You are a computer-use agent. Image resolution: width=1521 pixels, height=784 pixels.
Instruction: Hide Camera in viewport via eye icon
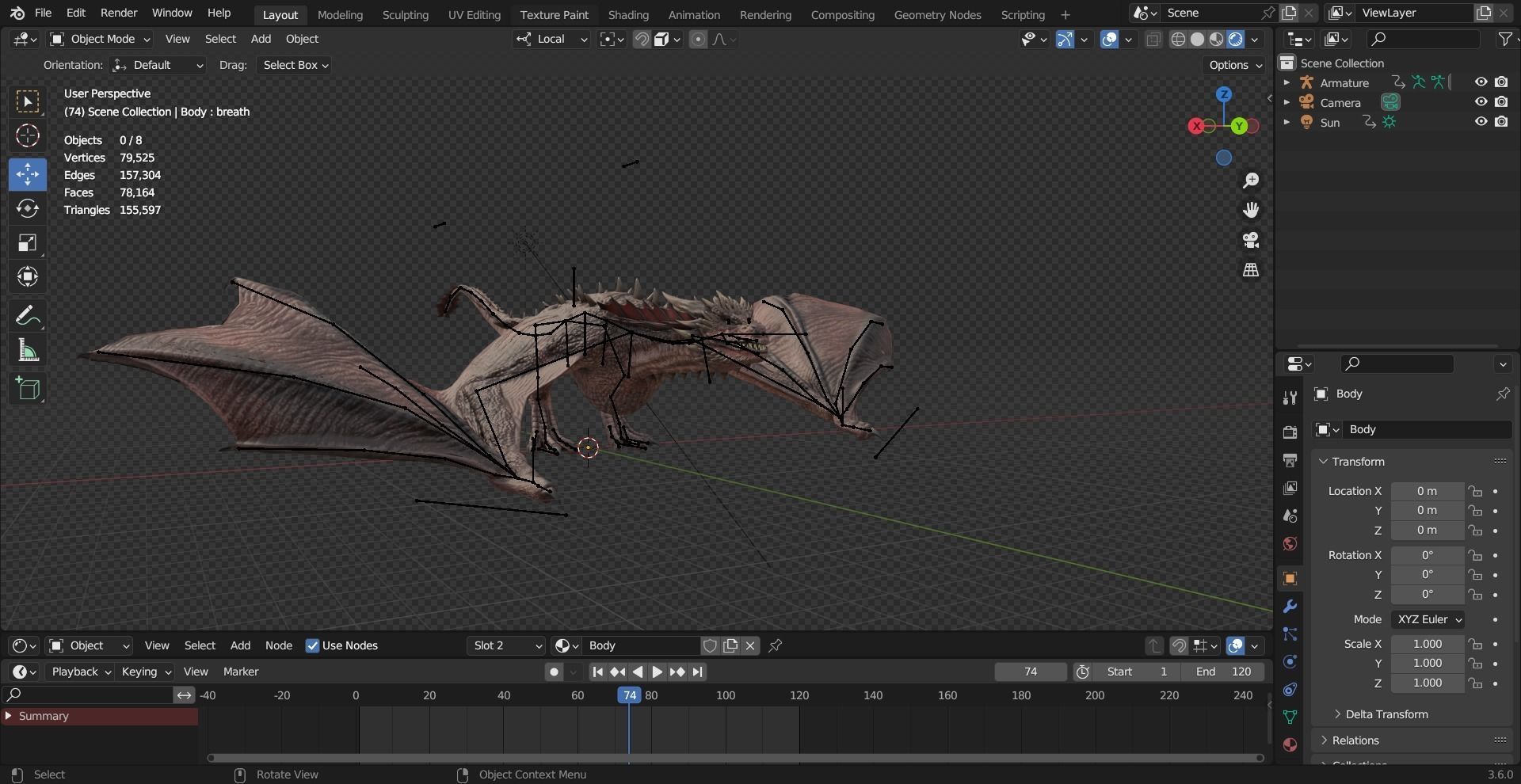(1481, 101)
